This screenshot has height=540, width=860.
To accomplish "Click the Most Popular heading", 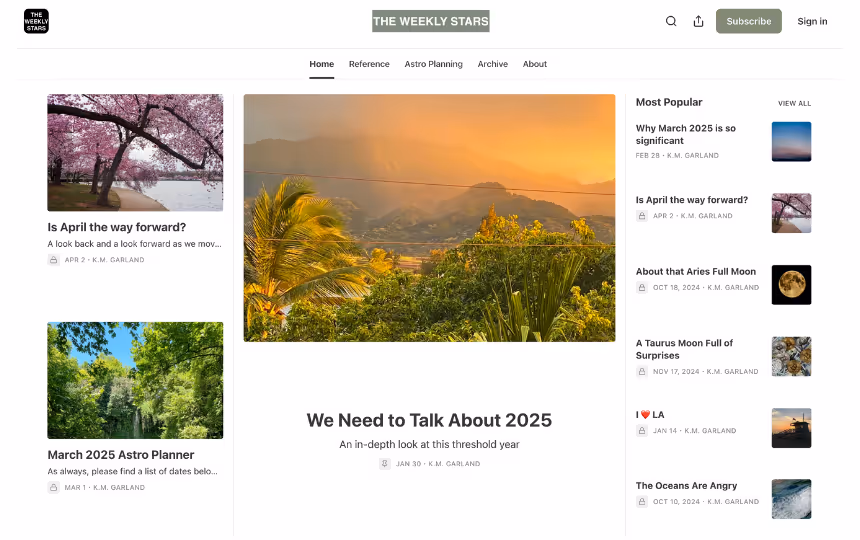I will (669, 103).
